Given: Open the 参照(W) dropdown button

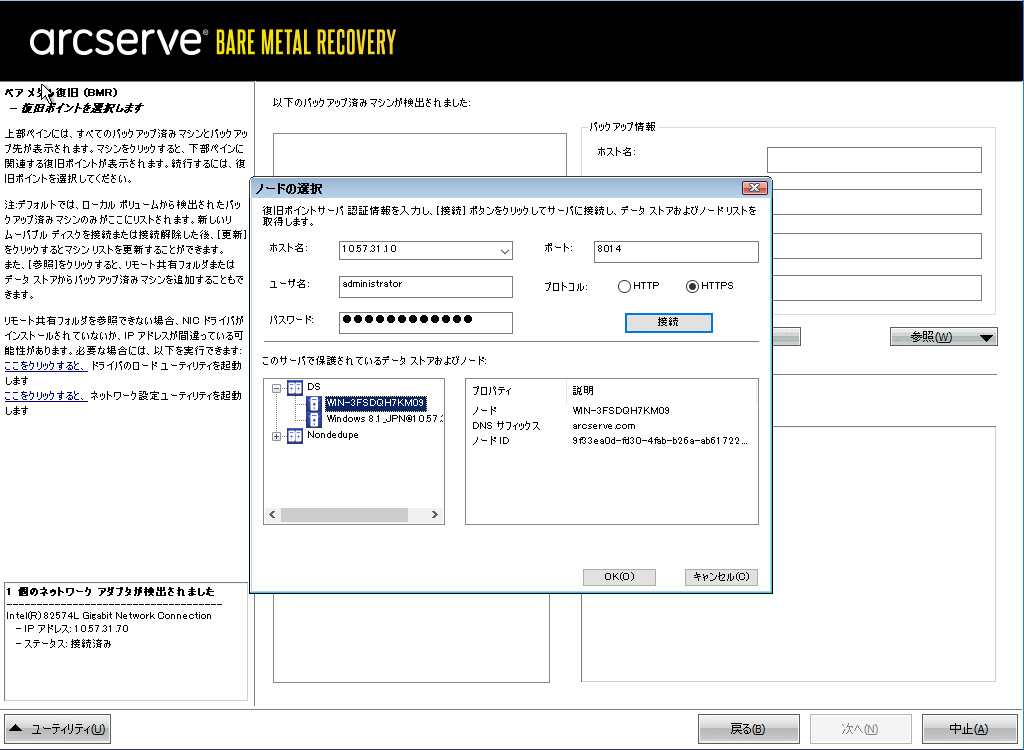Looking at the screenshot, I should click(x=943, y=337).
